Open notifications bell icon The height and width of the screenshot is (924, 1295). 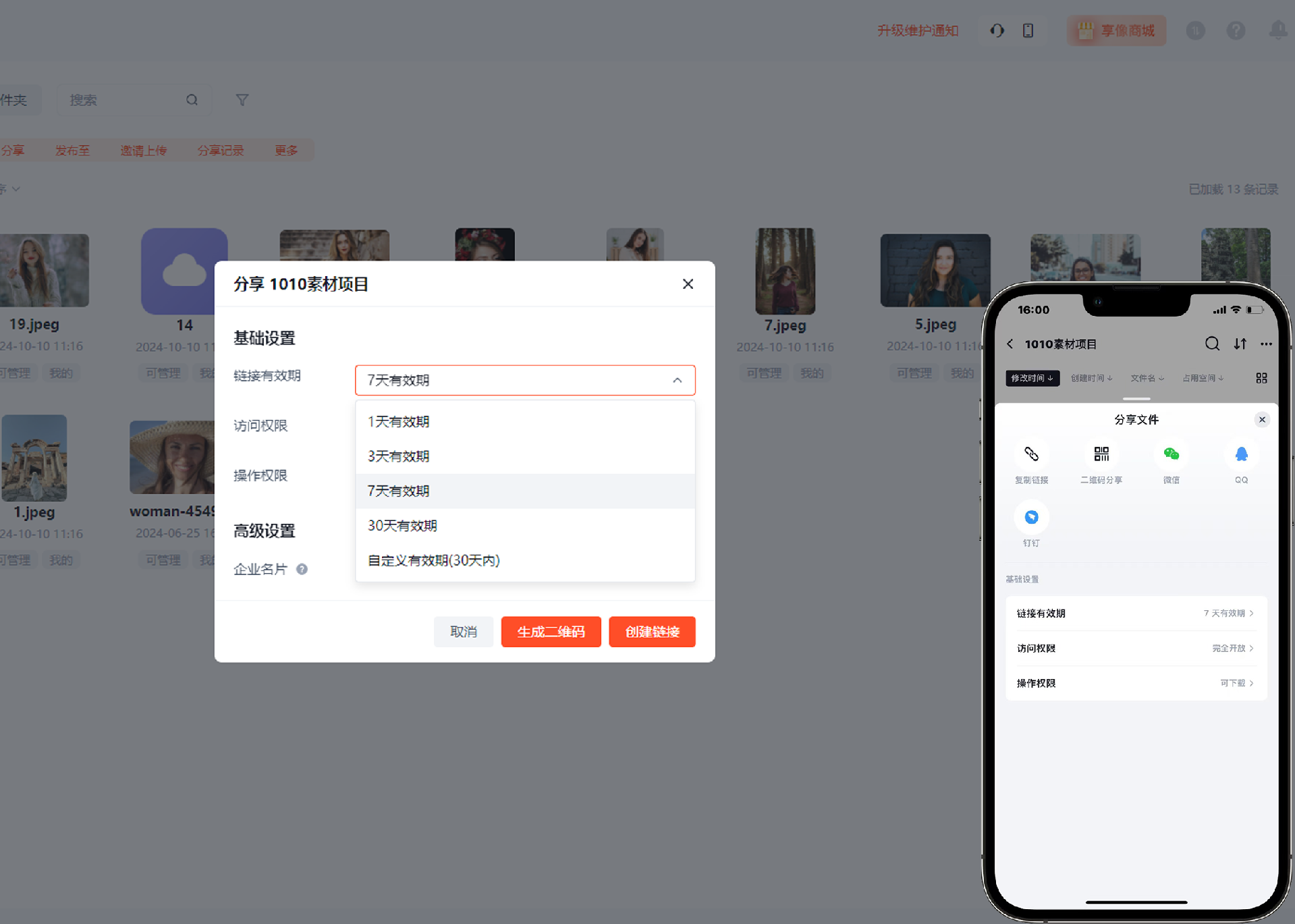click(1278, 30)
